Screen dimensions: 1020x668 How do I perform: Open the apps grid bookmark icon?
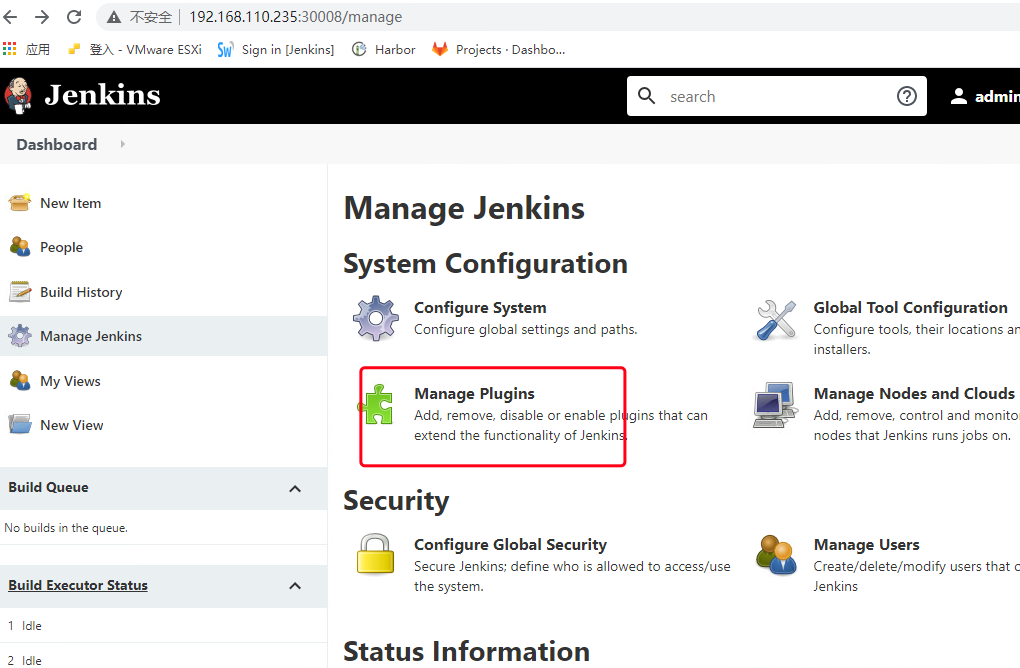(x=10, y=49)
